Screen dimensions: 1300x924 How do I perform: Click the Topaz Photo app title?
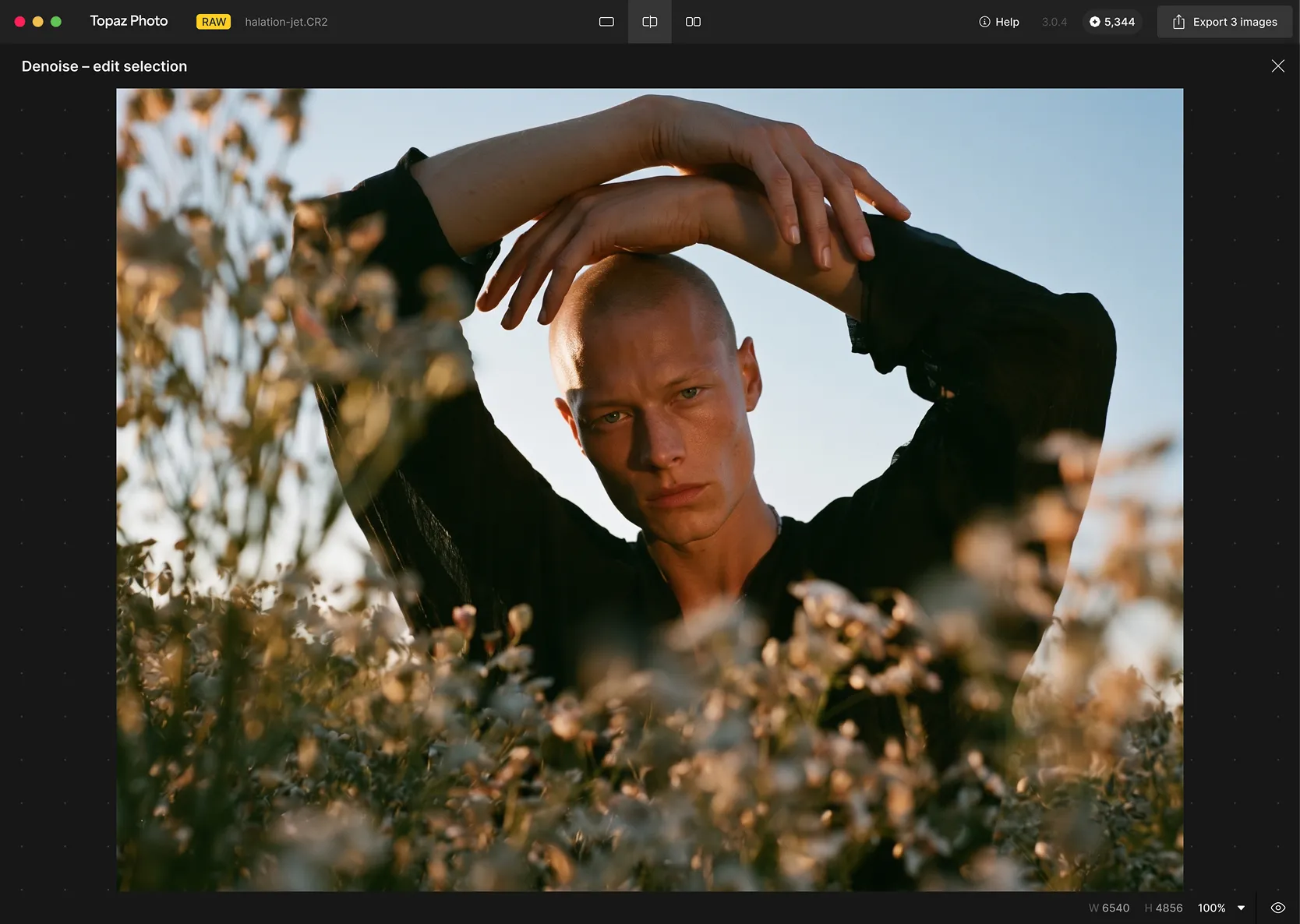point(129,21)
